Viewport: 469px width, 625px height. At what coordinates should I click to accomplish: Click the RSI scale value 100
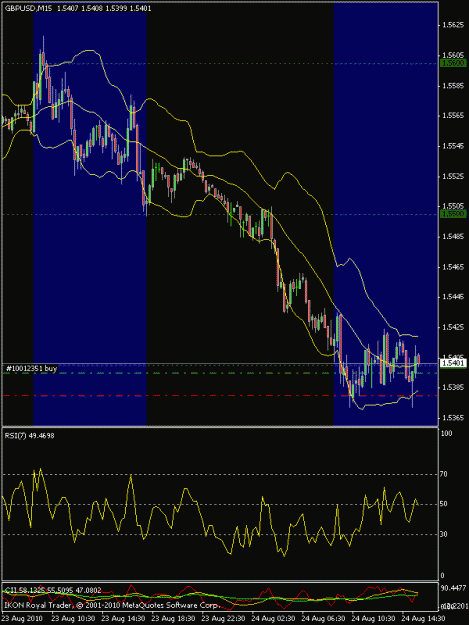point(447,433)
